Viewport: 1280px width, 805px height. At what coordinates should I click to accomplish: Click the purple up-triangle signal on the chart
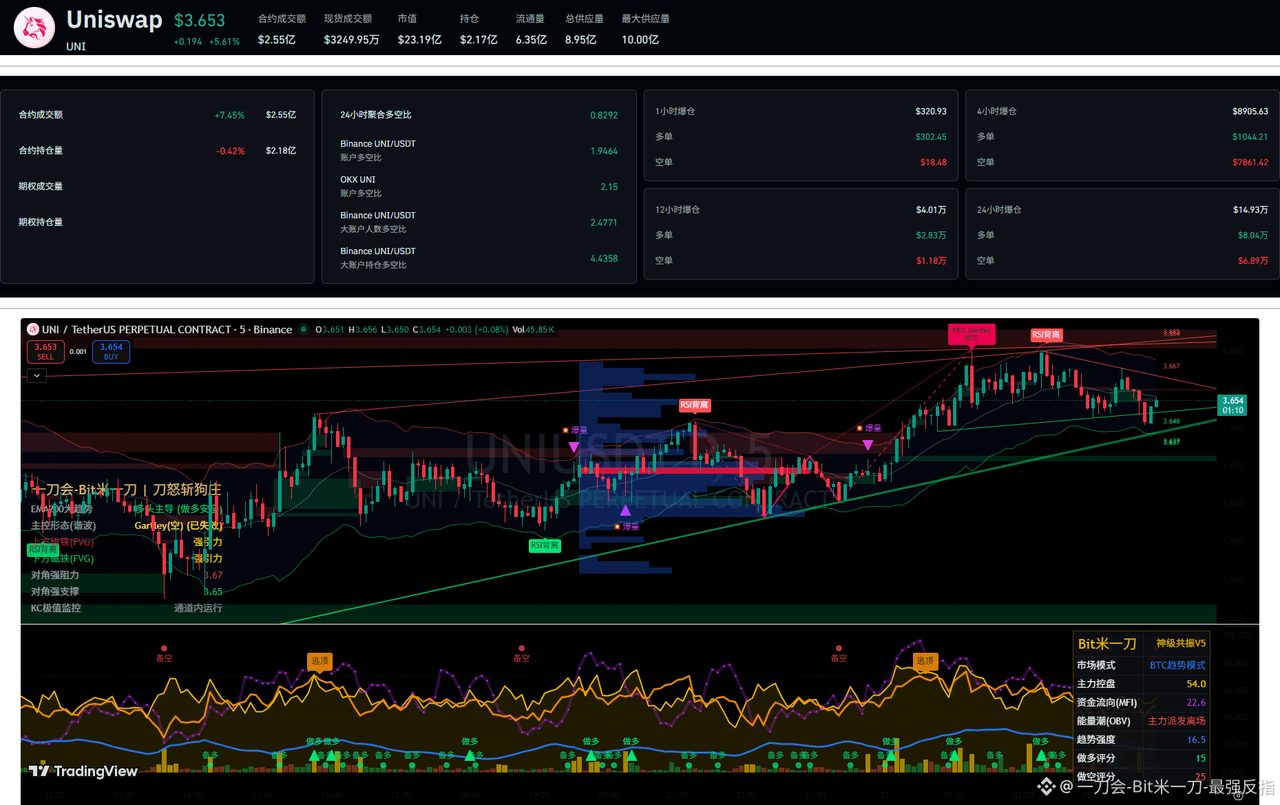coord(625,510)
